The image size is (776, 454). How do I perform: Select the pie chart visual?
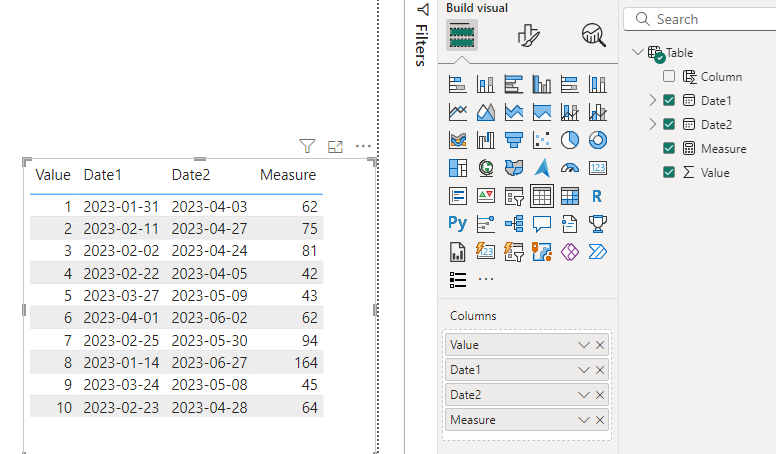570,140
